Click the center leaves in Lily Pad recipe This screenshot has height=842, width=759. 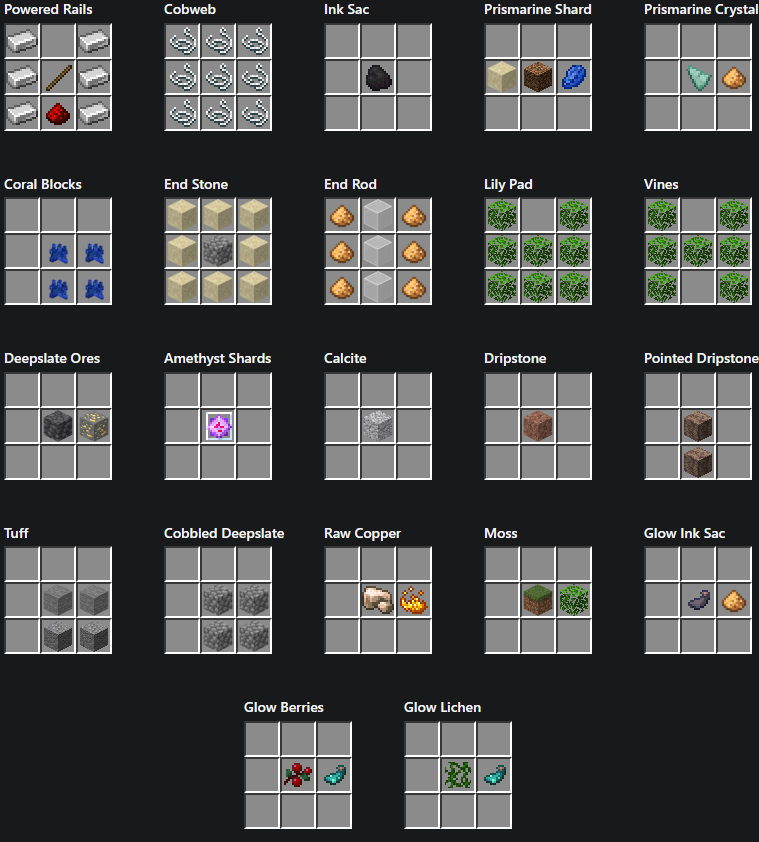click(538, 252)
